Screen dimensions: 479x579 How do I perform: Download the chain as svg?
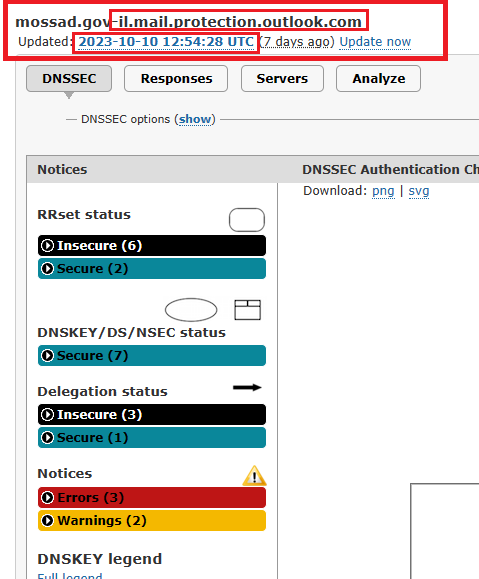[x=419, y=191]
